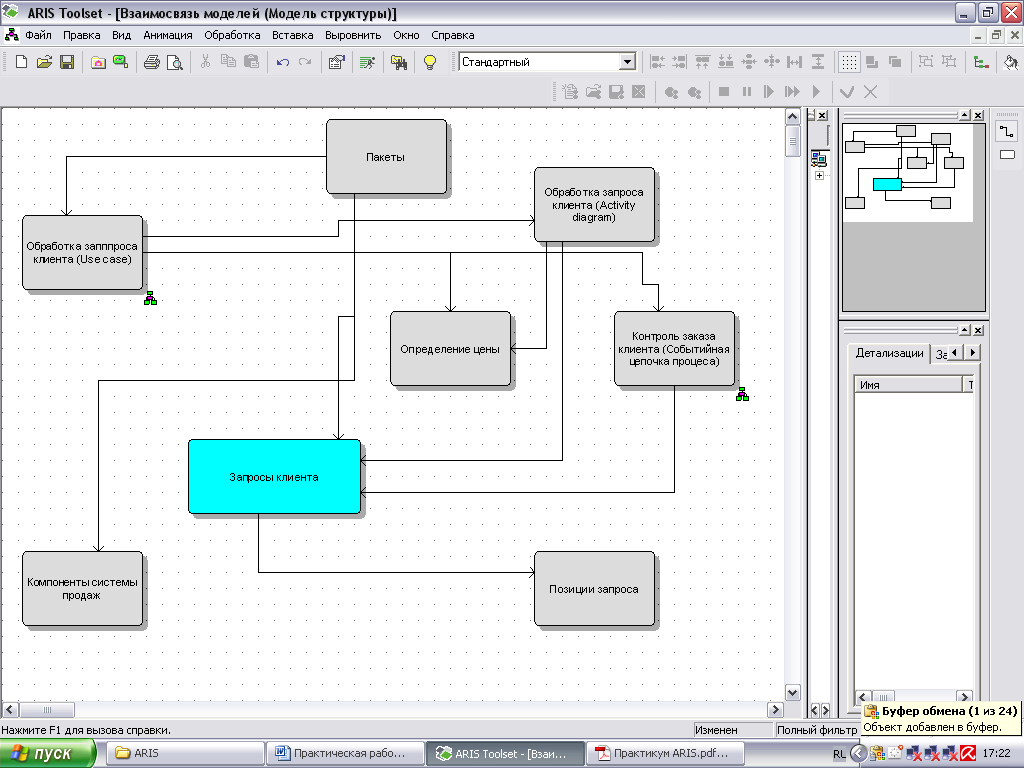Cut the selection with the scissors icon
Image resolution: width=1024 pixels, height=768 pixels.
[205, 62]
